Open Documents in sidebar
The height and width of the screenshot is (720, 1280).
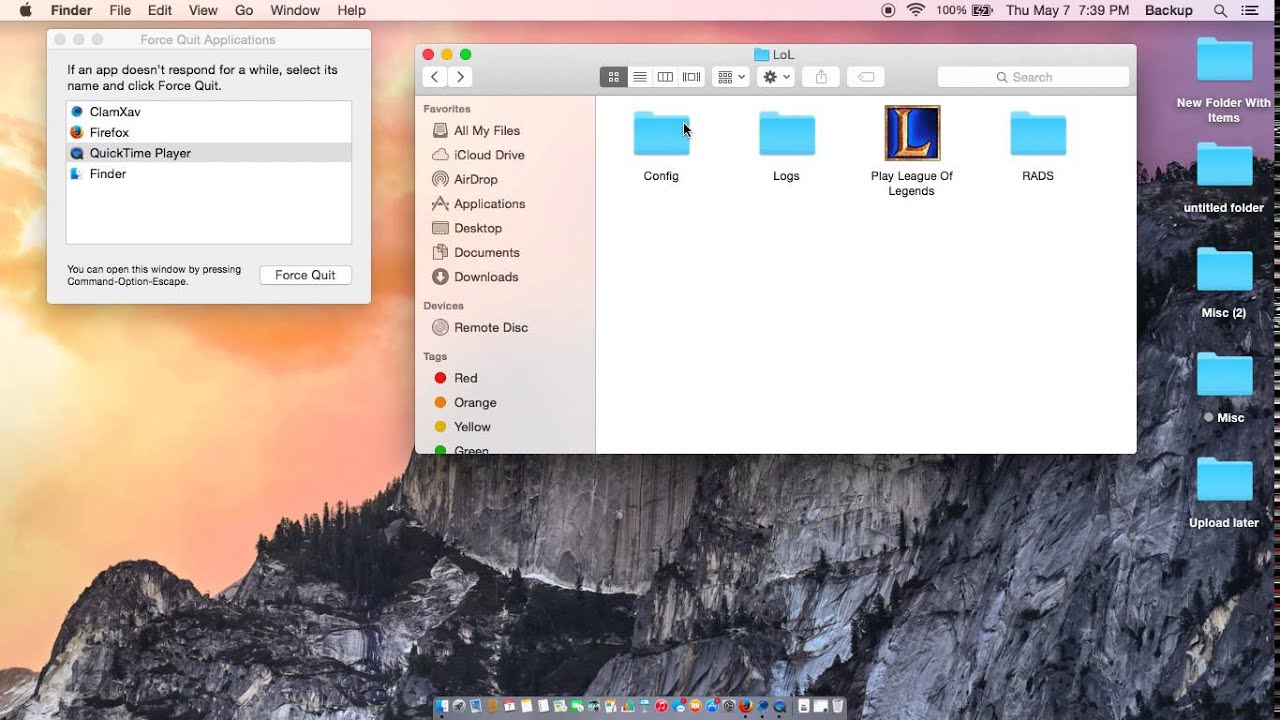click(x=487, y=253)
